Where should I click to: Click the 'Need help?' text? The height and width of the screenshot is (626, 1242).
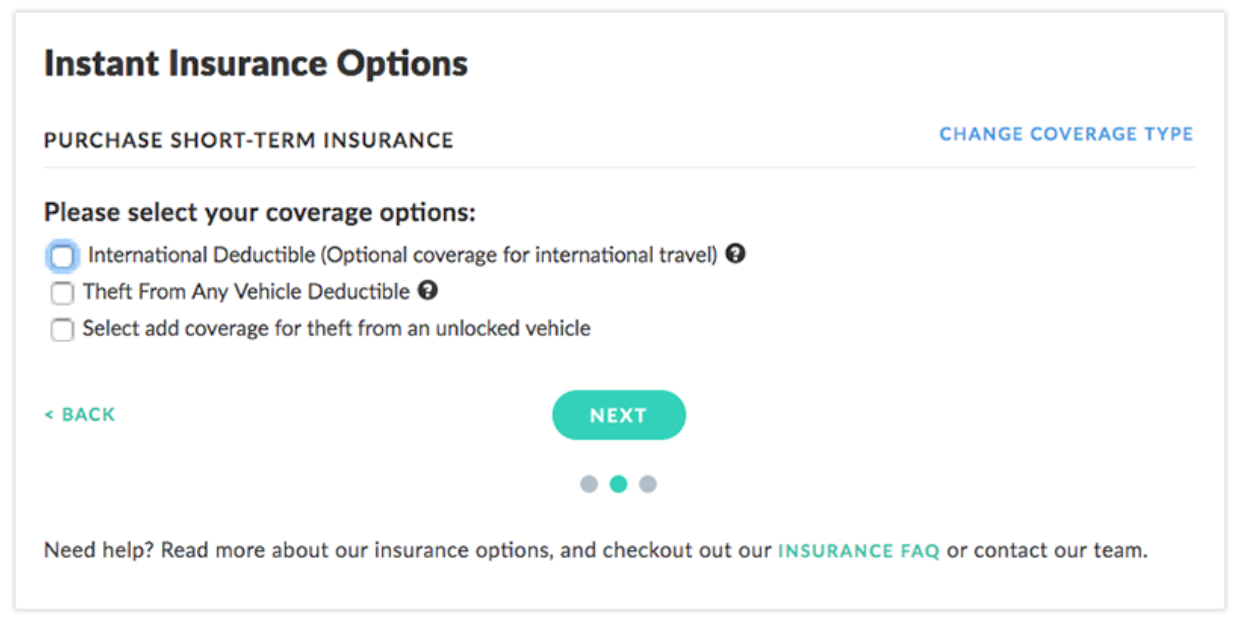[96, 551]
